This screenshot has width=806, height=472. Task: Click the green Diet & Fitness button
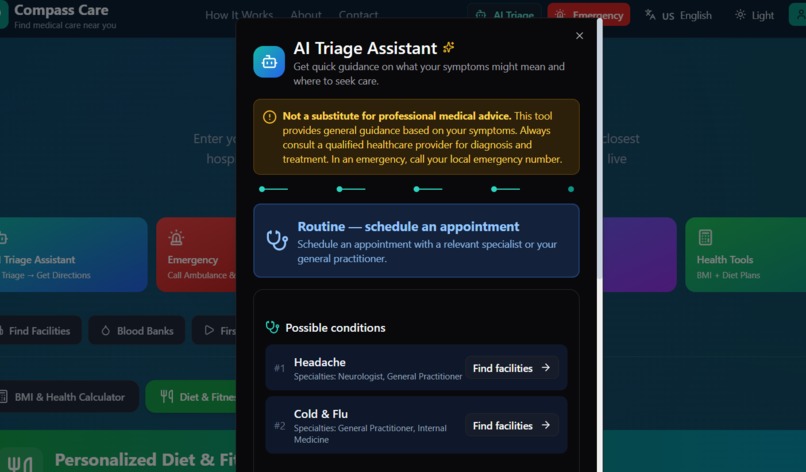(x=191, y=396)
